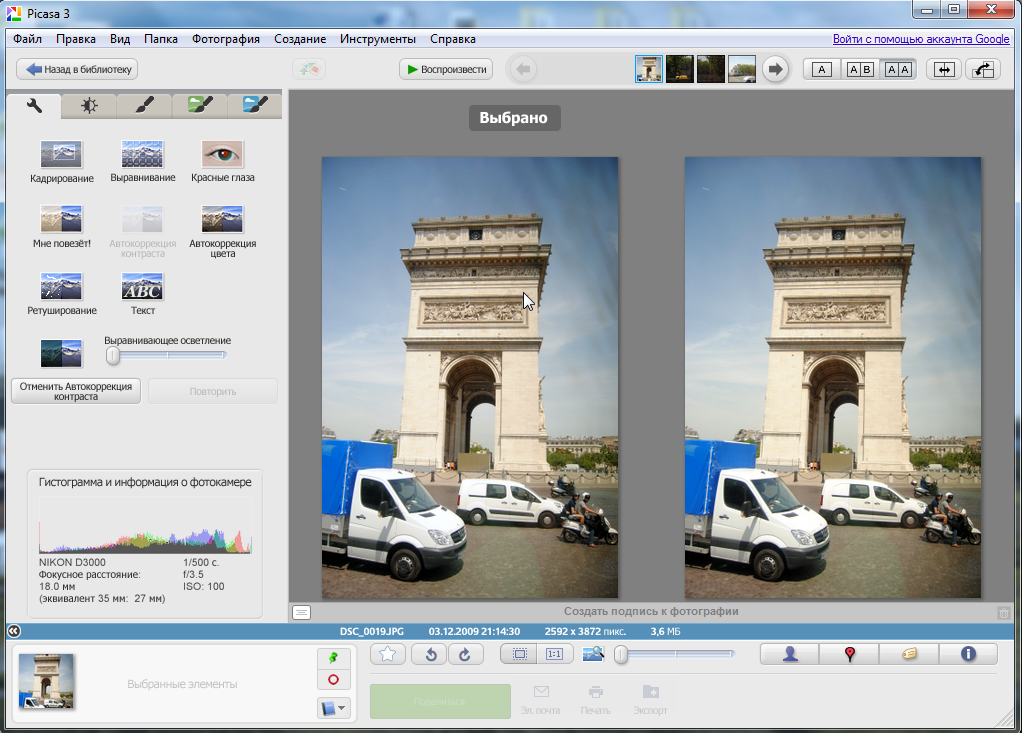
Task: Open the places map pin panel
Action: point(849,654)
